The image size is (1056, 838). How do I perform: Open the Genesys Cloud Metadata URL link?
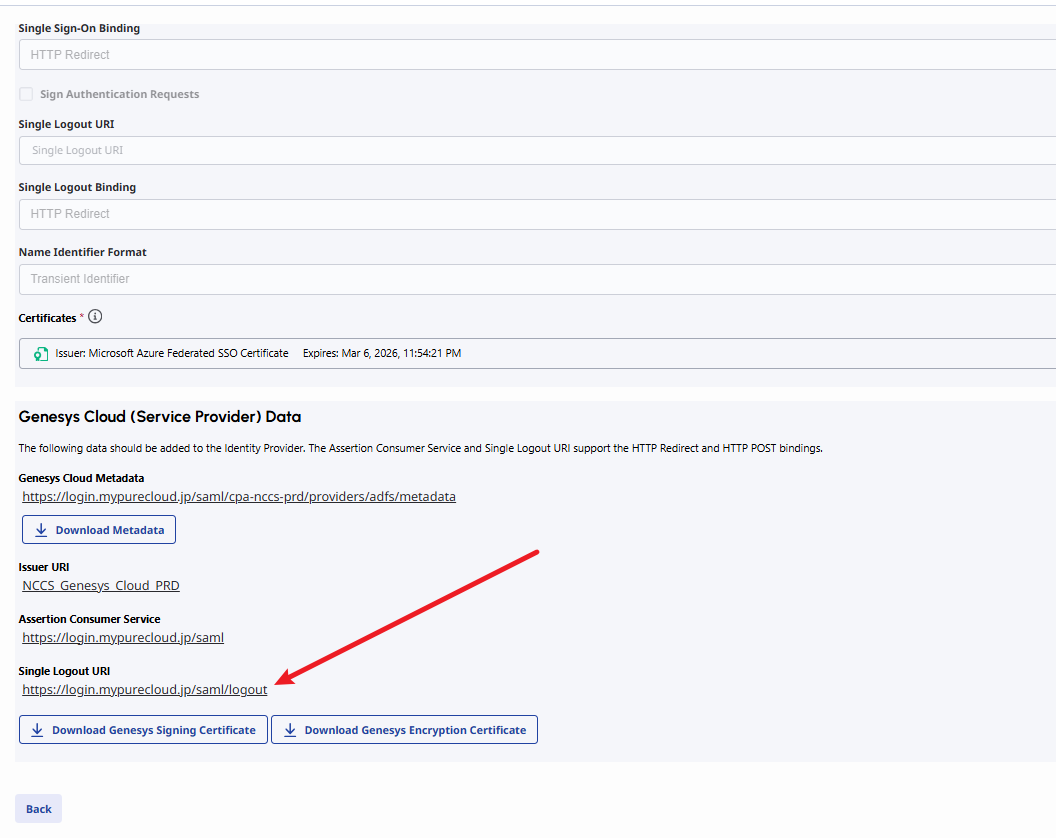click(x=239, y=496)
